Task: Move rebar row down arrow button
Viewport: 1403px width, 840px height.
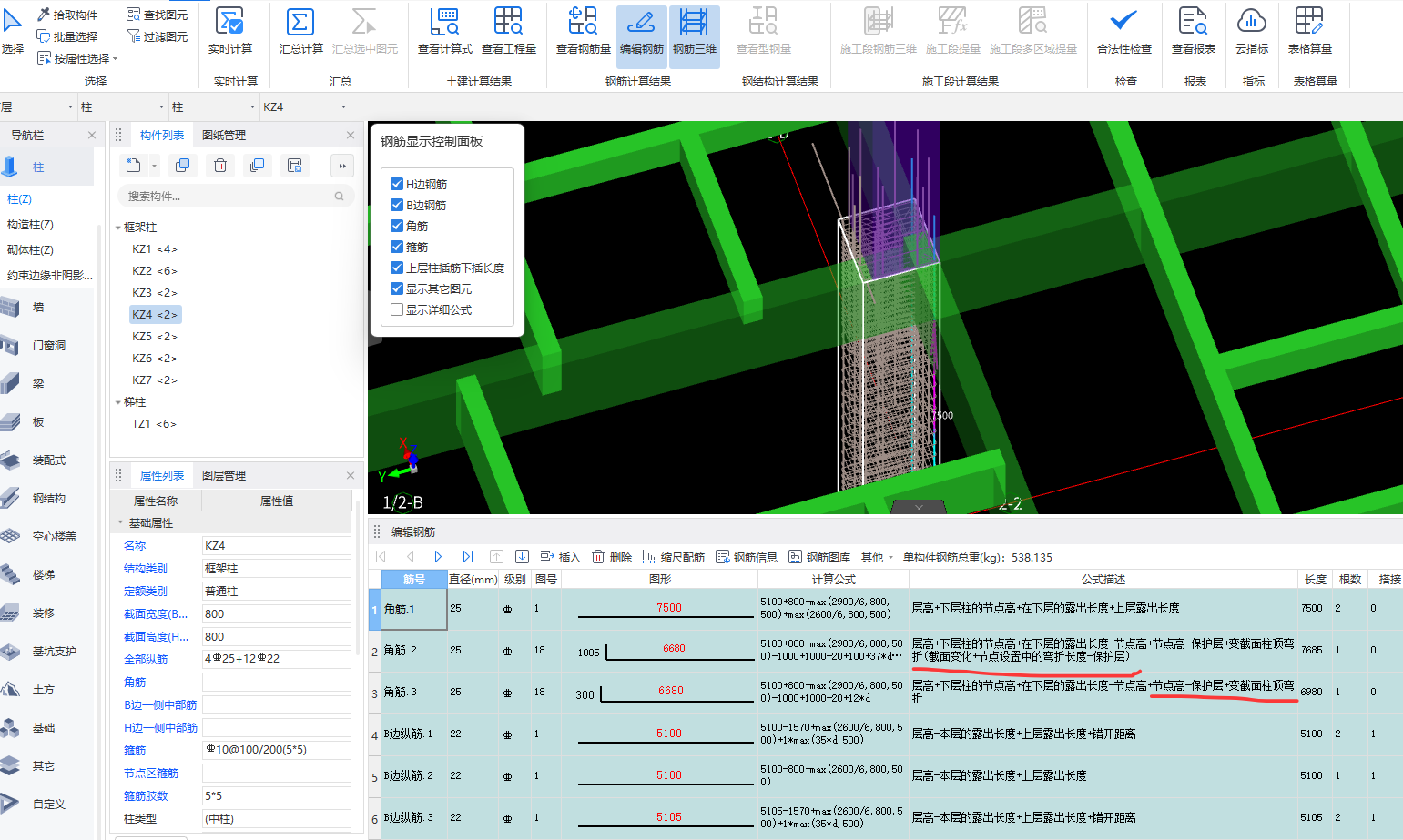Action: click(522, 556)
